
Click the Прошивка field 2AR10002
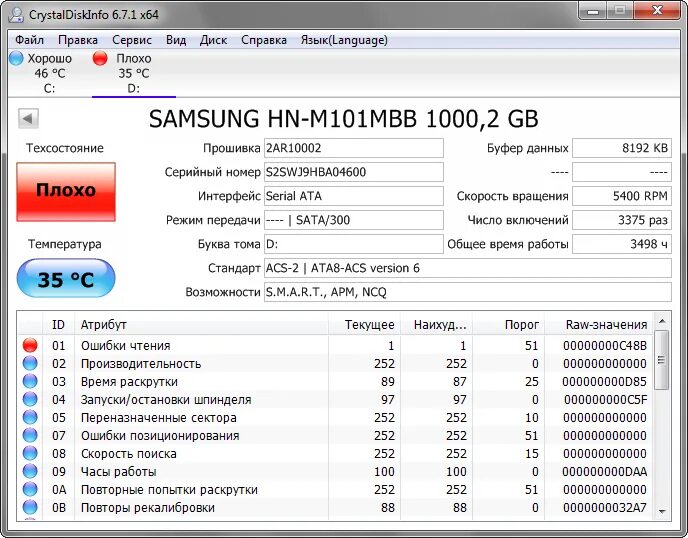[353, 148]
